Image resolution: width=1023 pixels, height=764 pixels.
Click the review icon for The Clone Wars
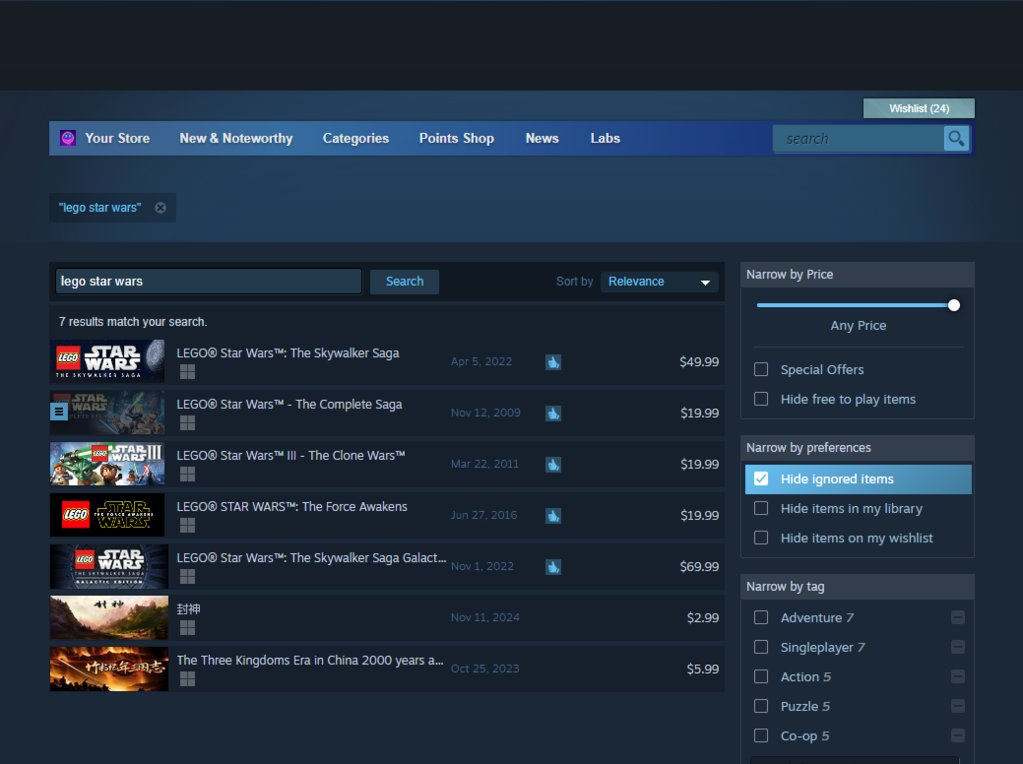pos(553,465)
